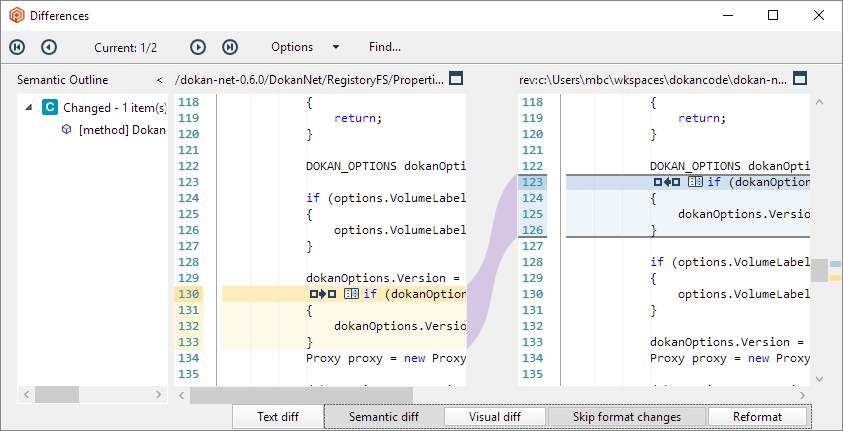This screenshot has height=431, width=843.
Task: Click 'Proxy proxy = new Proxy' in left pane
Action: click(386, 358)
